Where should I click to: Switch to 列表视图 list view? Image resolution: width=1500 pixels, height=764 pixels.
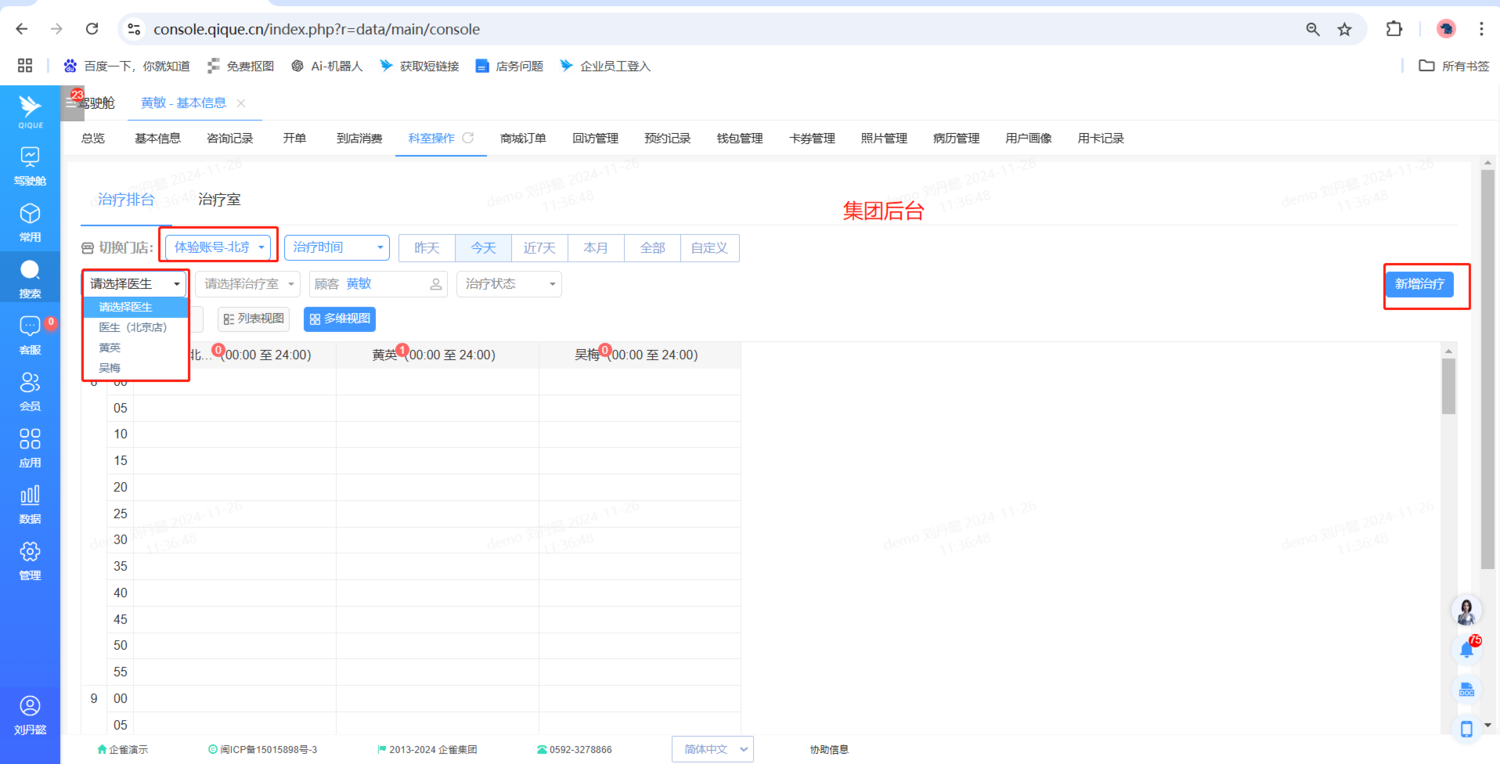pos(254,319)
